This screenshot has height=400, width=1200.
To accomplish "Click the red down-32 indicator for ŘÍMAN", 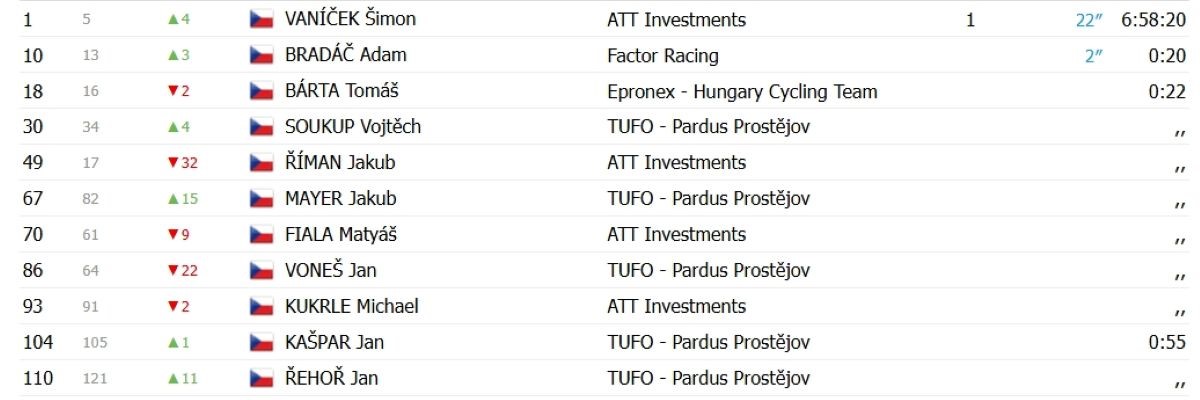I will tap(182, 163).
